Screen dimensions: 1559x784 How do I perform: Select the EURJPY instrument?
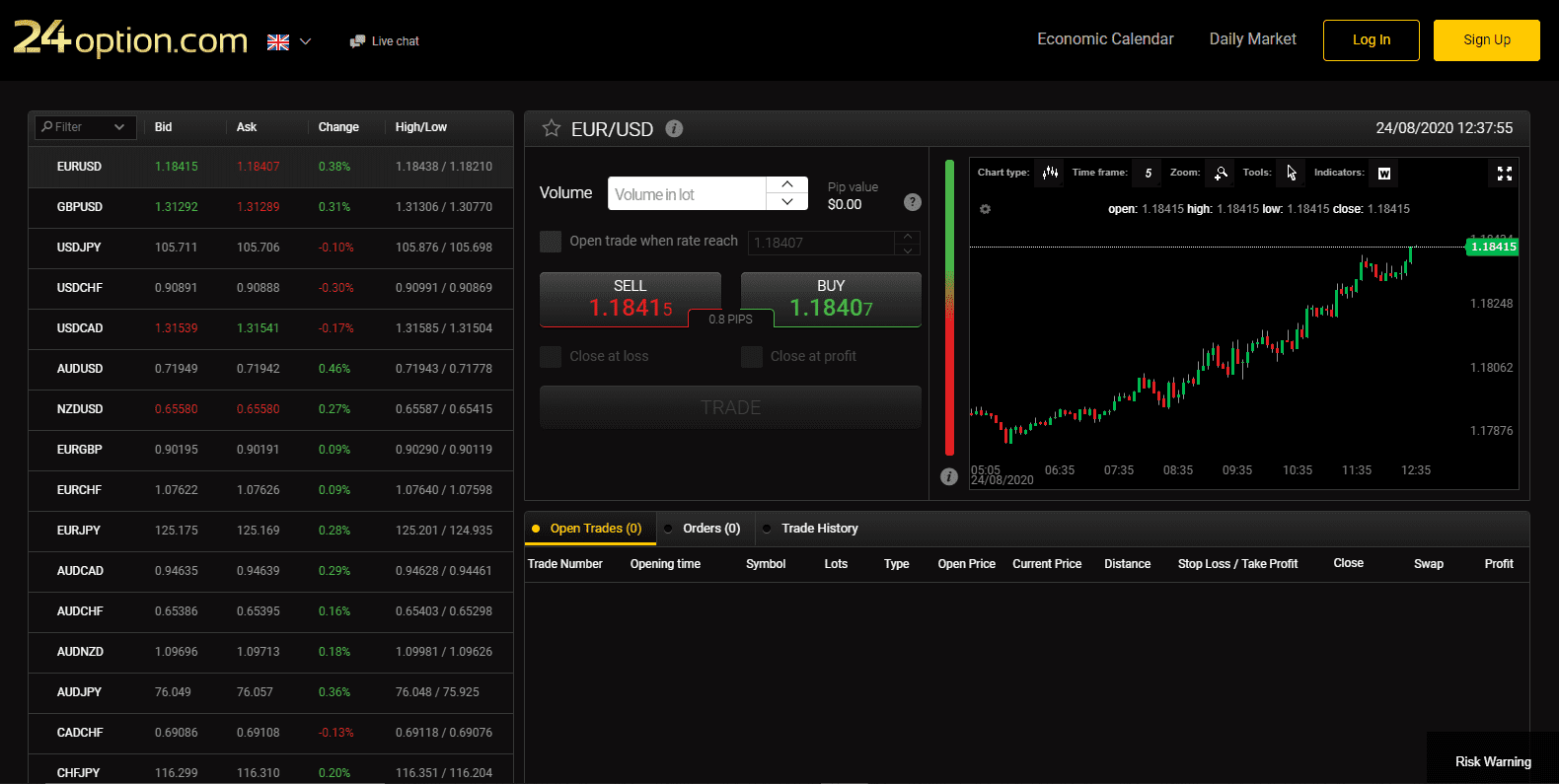[271, 531]
